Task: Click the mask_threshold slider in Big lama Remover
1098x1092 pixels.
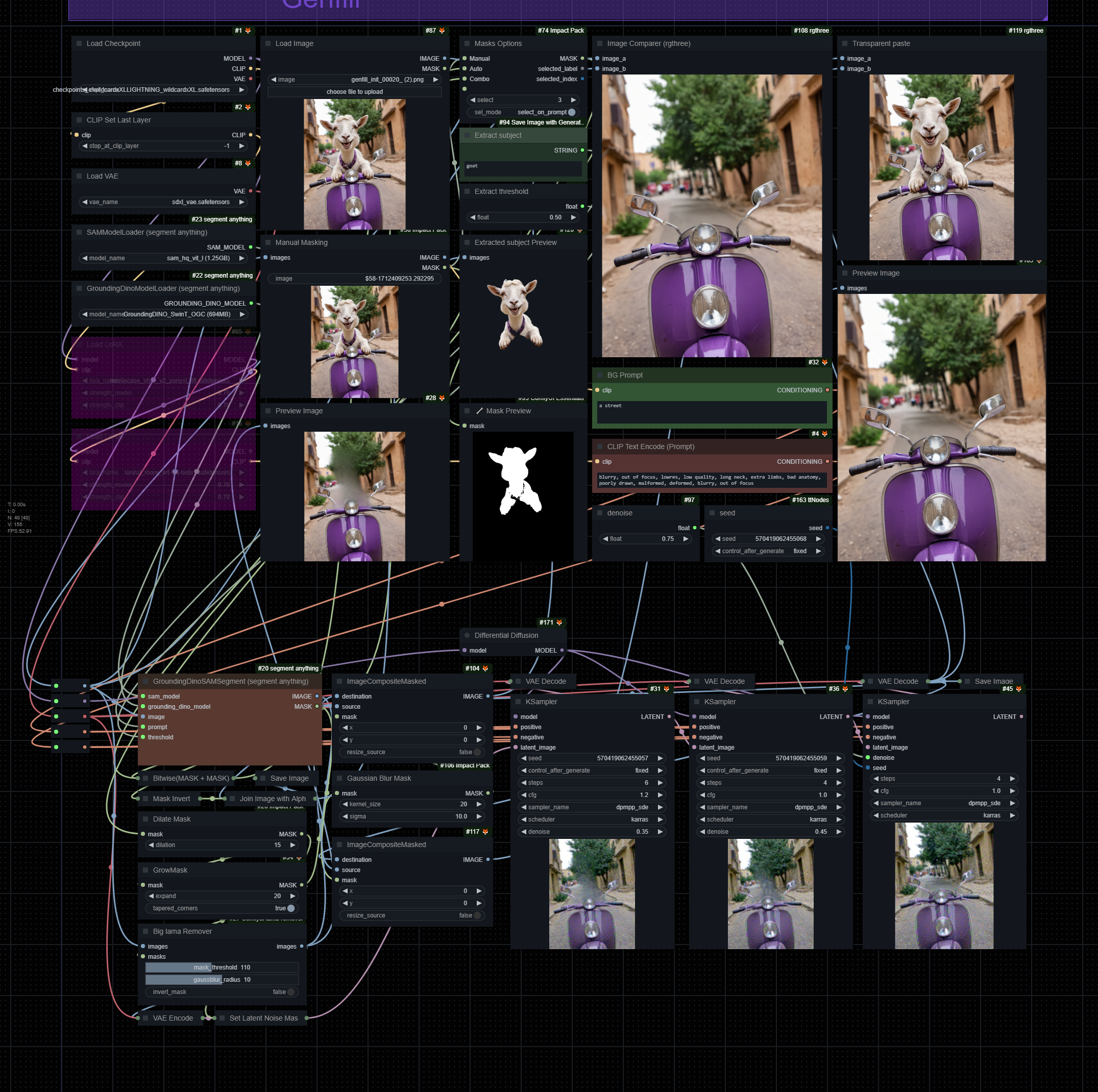Action: 222,967
